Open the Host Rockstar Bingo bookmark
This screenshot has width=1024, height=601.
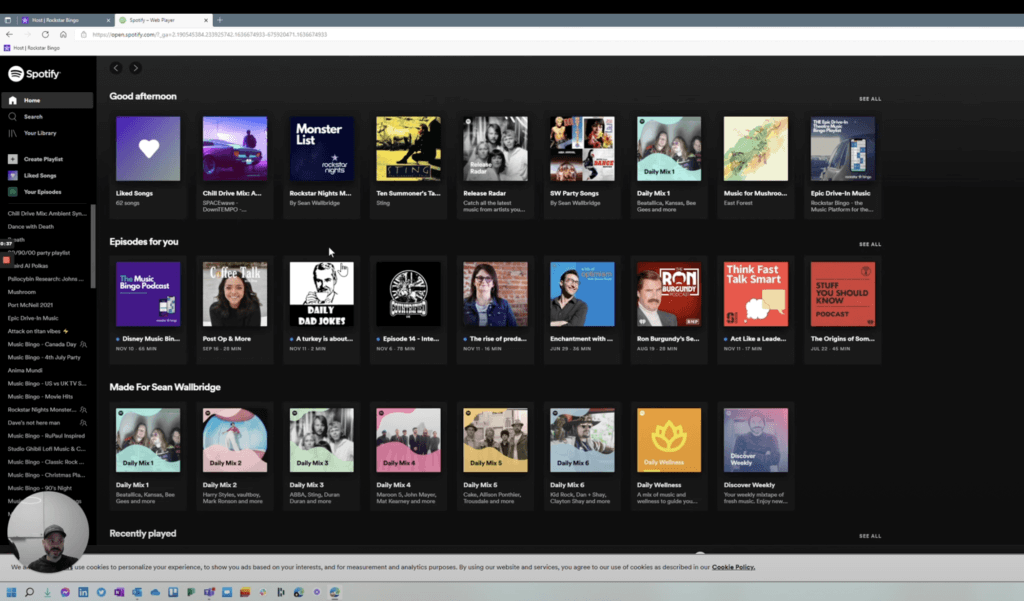32,48
